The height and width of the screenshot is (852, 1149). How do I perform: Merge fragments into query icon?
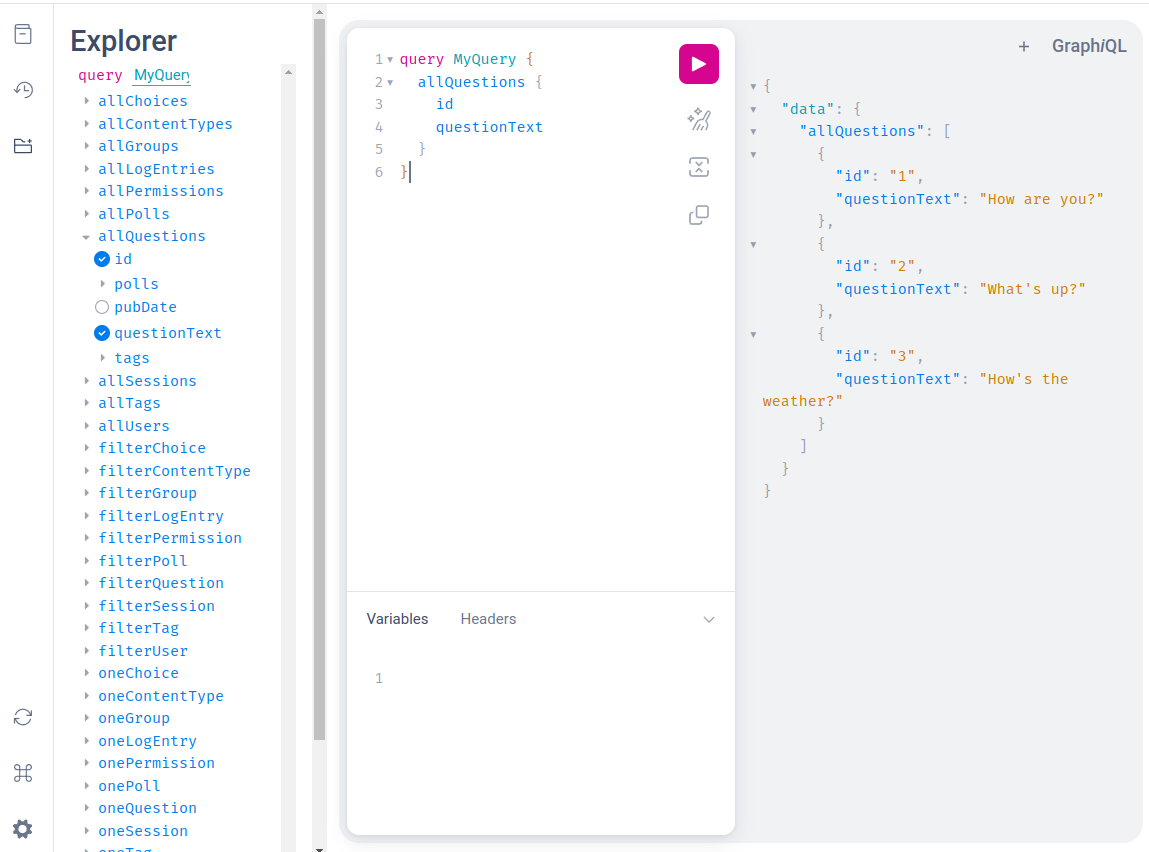click(x=698, y=167)
